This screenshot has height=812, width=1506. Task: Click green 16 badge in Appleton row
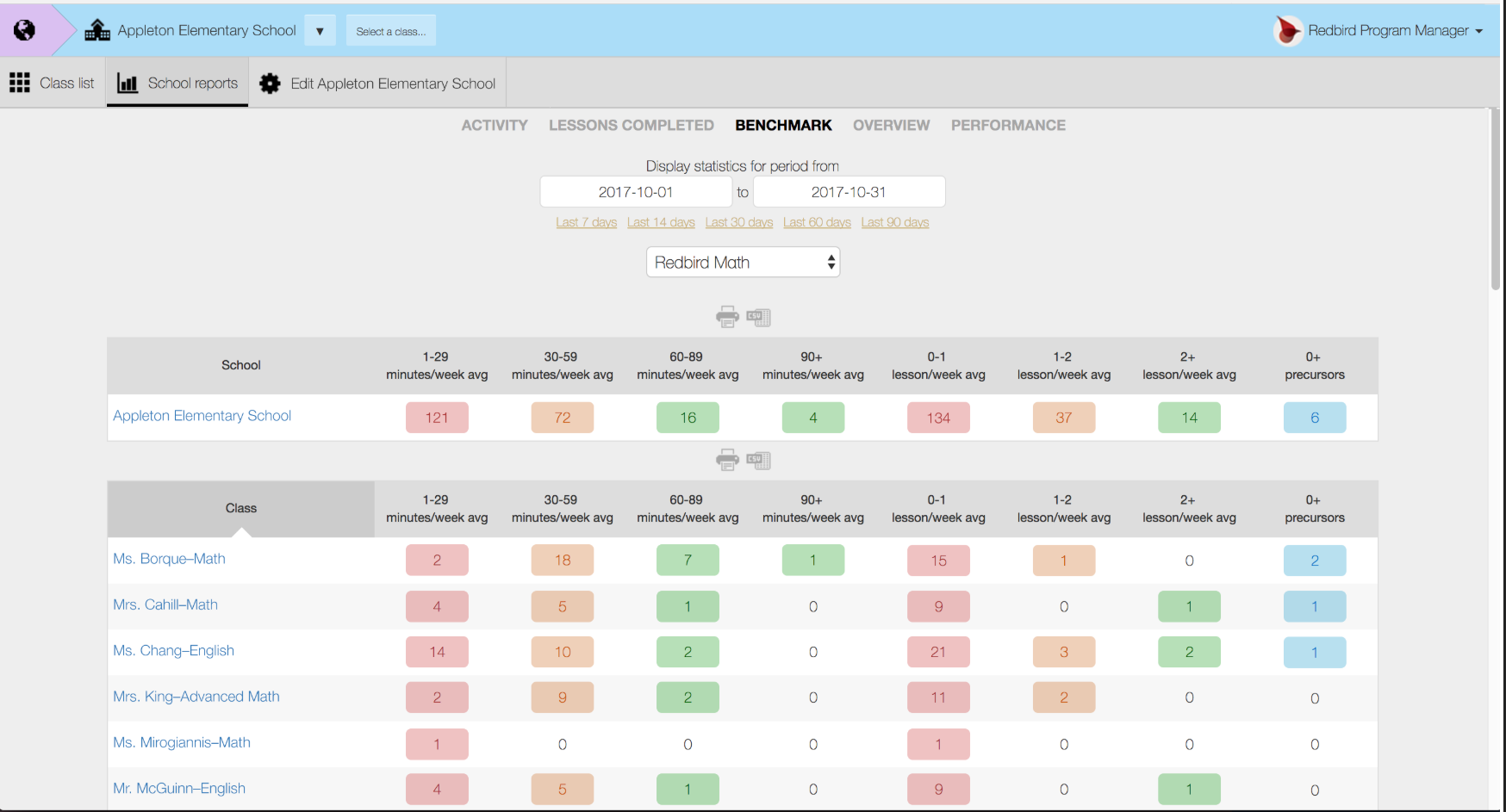[x=688, y=418]
